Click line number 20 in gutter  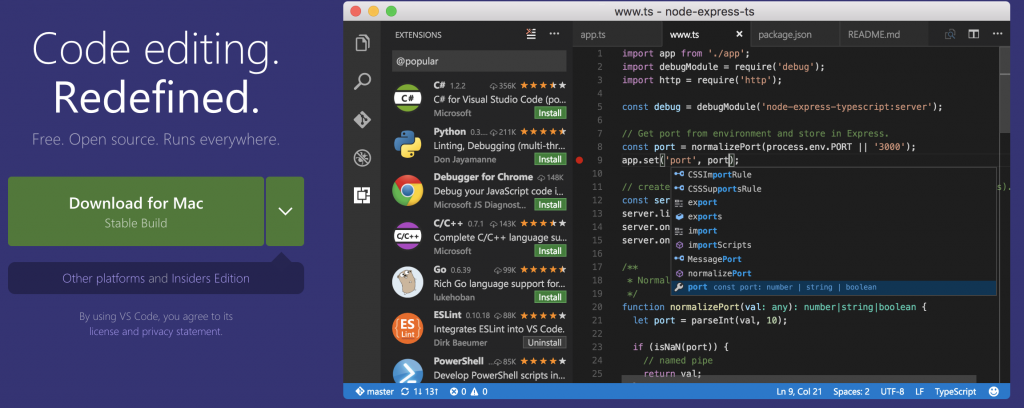(597, 307)
